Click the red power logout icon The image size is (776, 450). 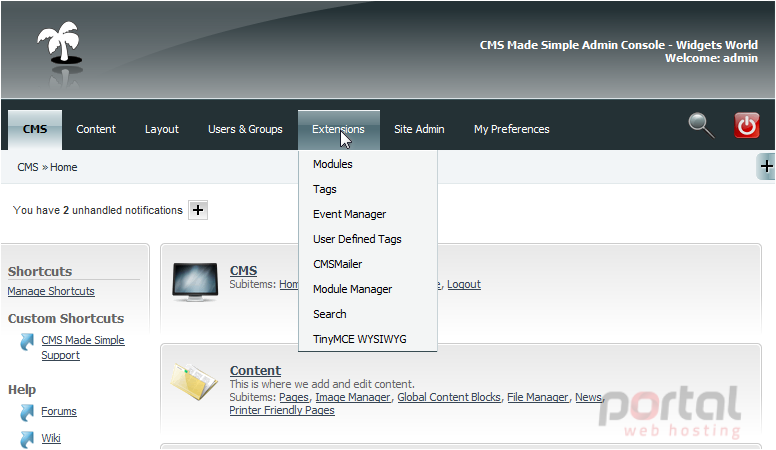tap(746, 125)
